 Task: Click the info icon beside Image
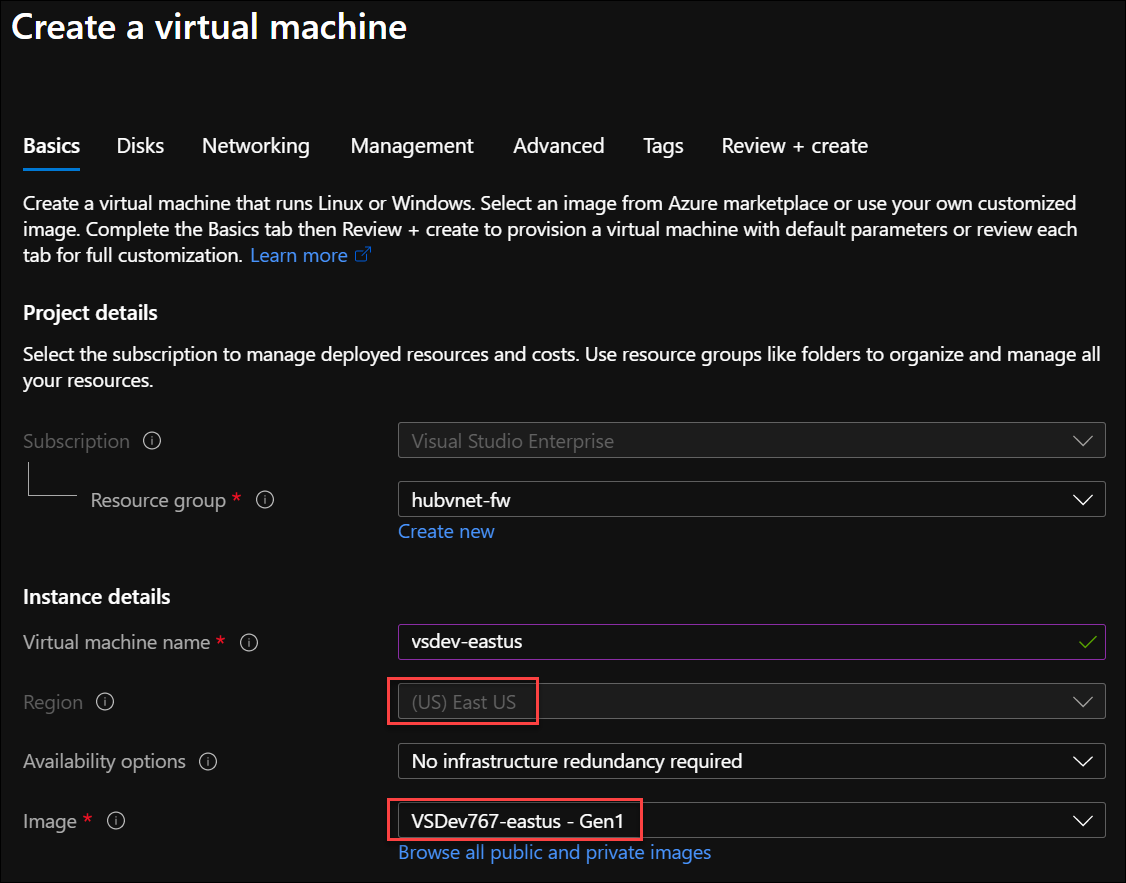click(116, 821)
